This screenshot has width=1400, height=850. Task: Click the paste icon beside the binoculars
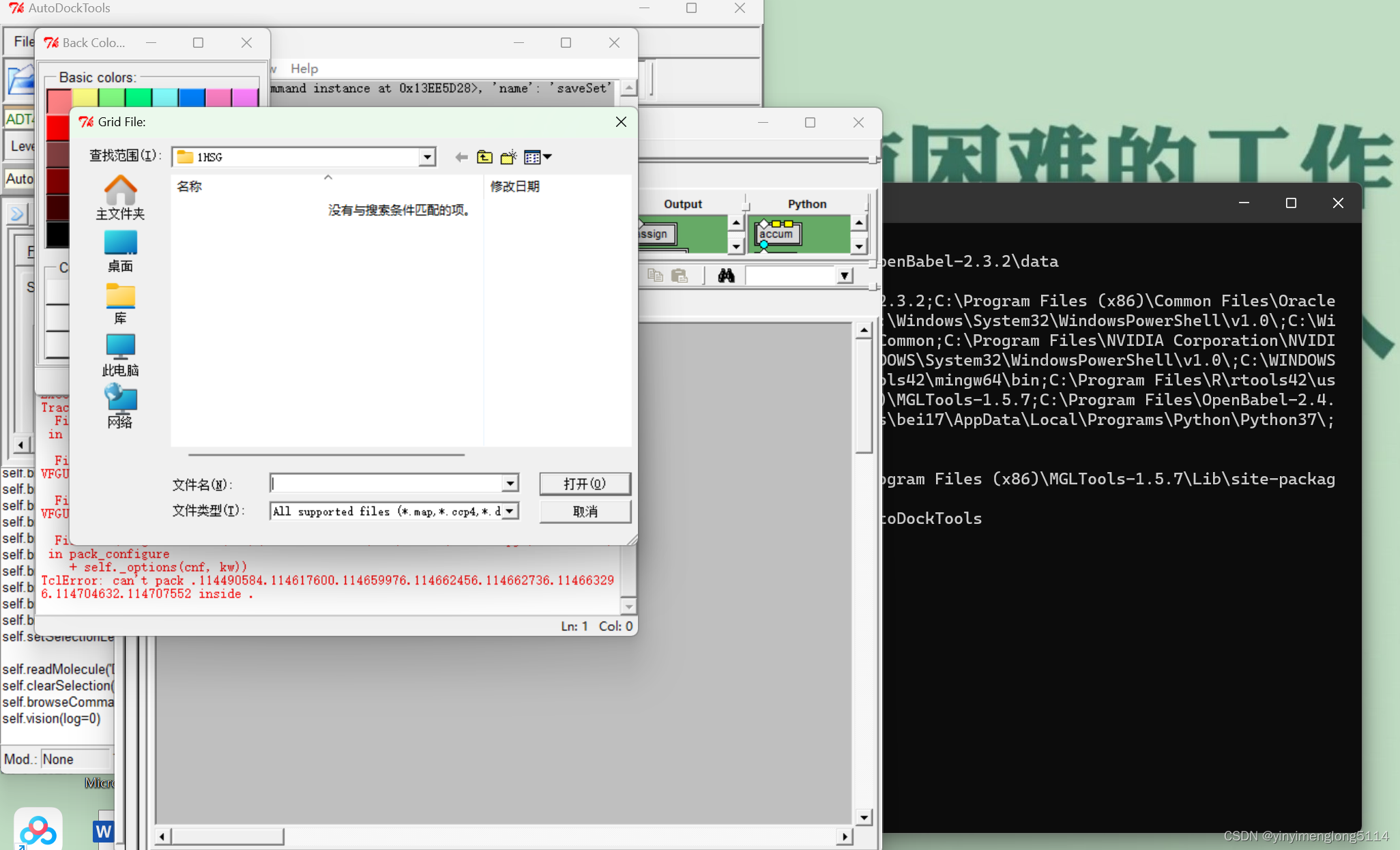click(x=679, y=276)
